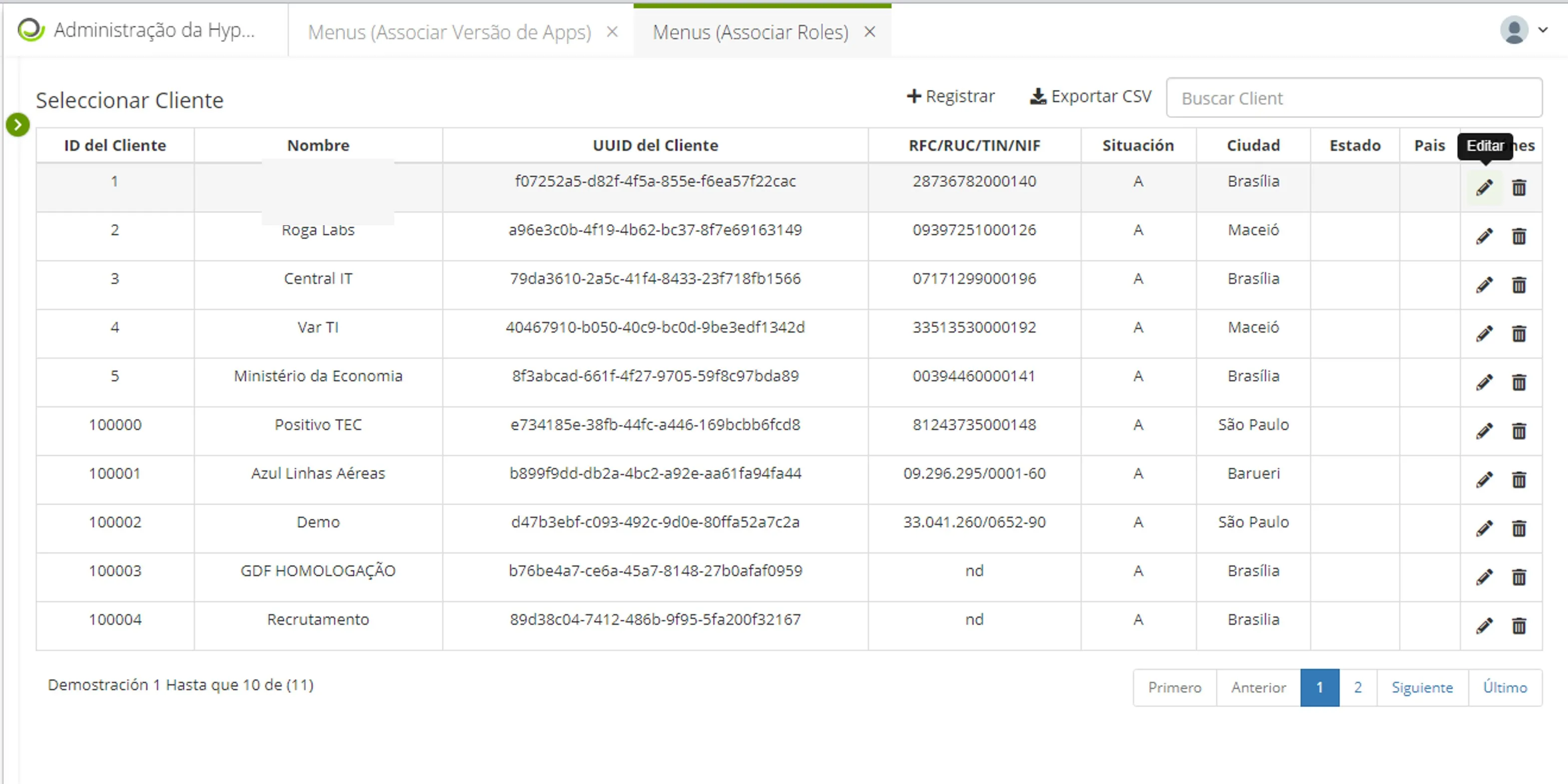Edit the Azul Linhas Aéreas client

point(1484,479)
